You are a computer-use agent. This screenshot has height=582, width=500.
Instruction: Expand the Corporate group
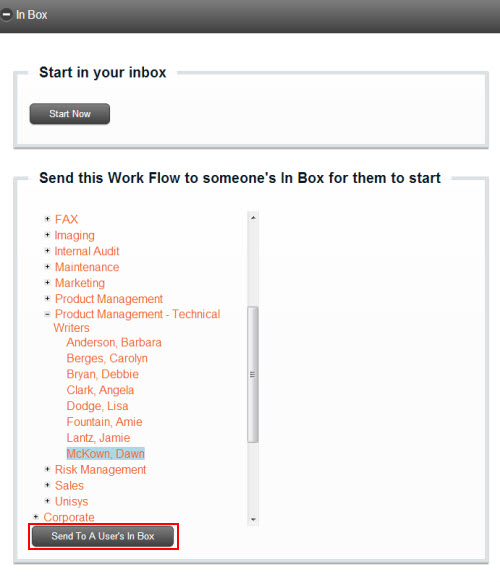coord(36,517)
